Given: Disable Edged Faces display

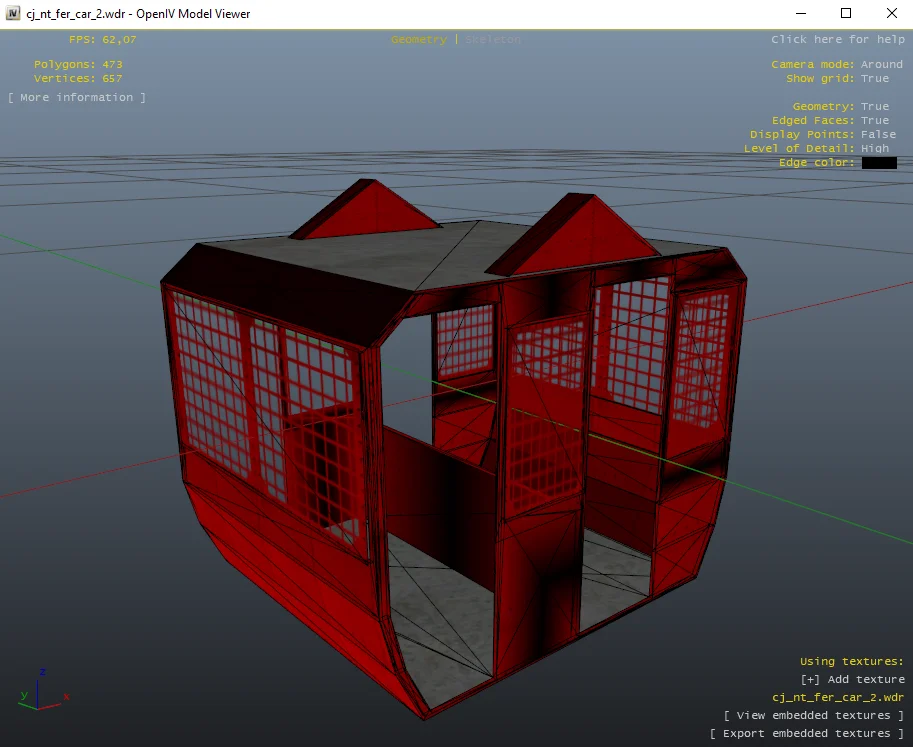Looking at the screenshot, I should tap(874, 121).
